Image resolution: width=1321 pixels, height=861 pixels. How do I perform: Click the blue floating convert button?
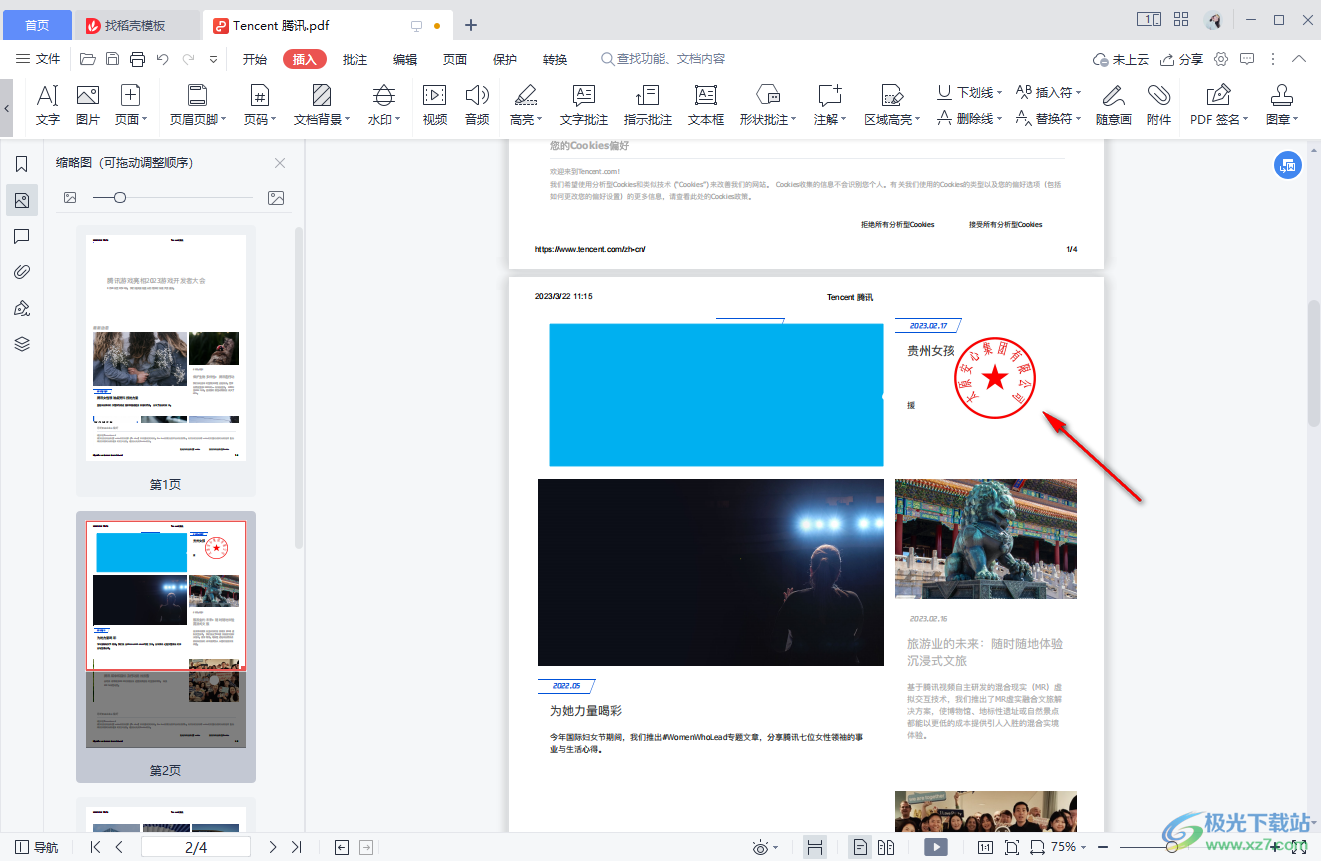click(x=1288, y=165)
